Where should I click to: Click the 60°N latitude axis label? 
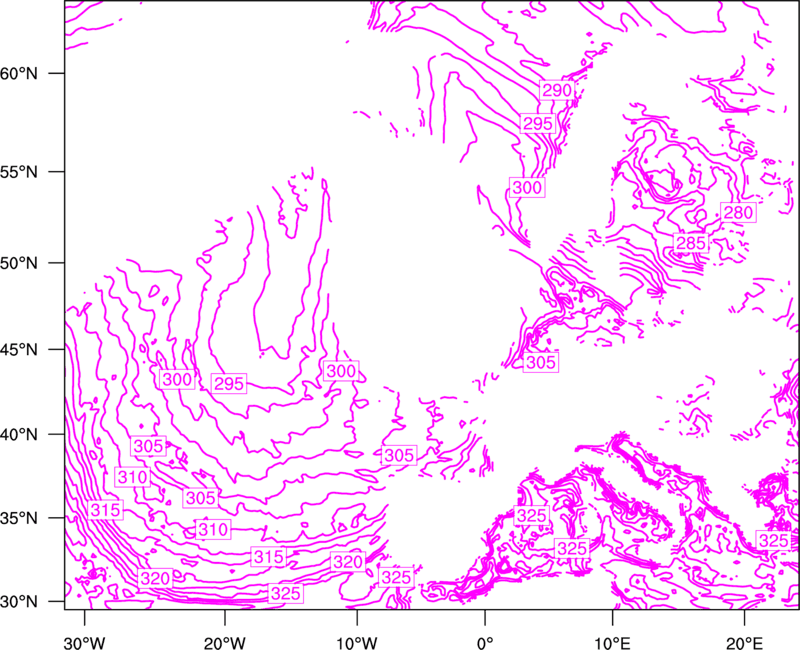[x=19, y=73]
